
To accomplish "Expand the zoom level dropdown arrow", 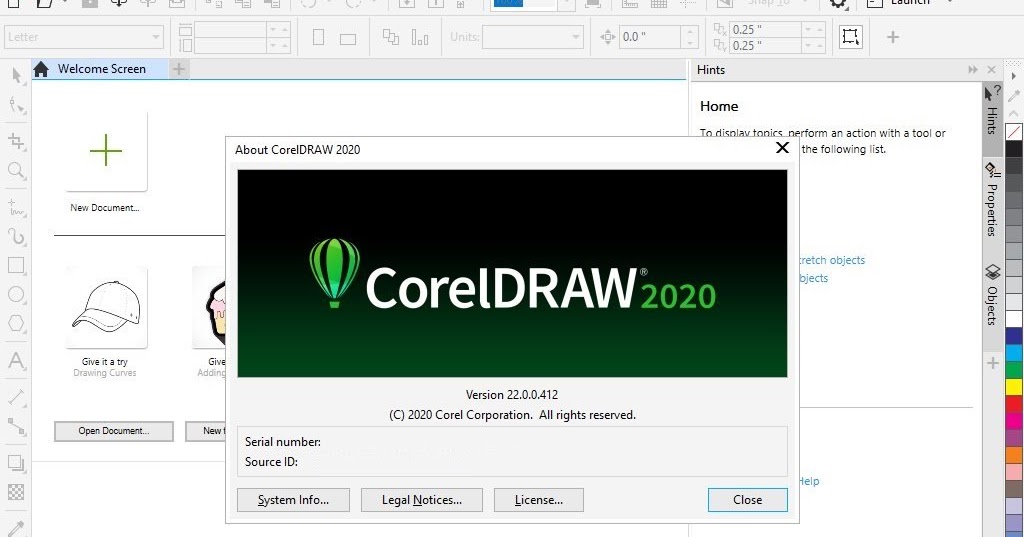I will pyautogui.click(x=567, y=4).
